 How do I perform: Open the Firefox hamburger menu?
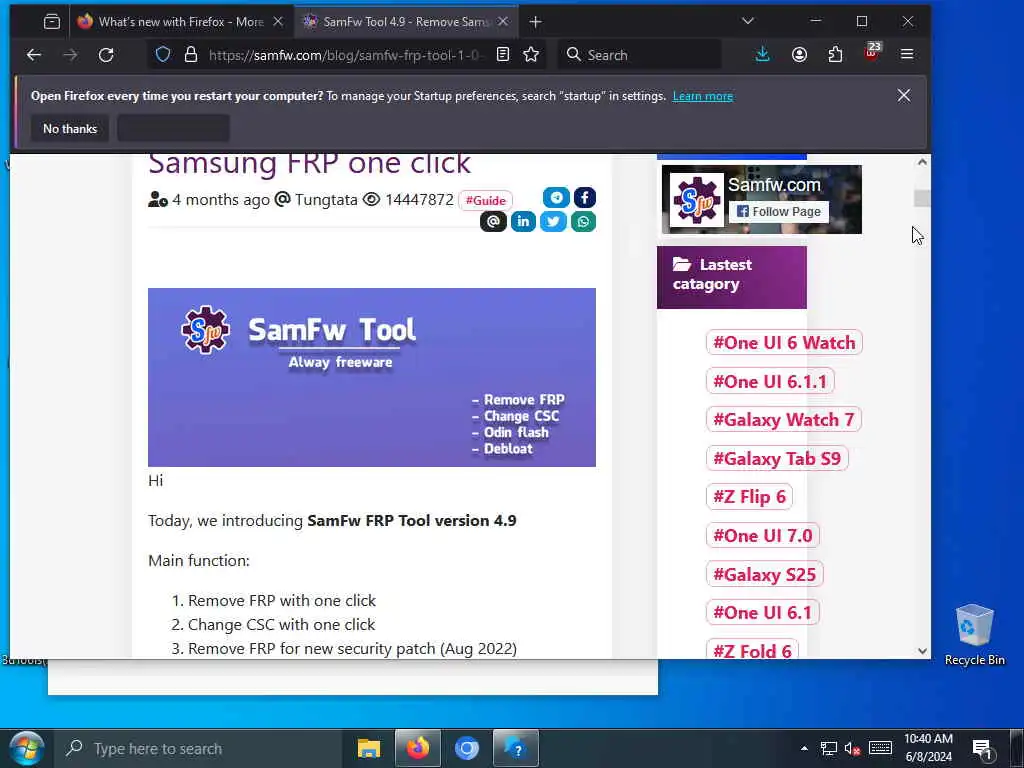[907, 55]
